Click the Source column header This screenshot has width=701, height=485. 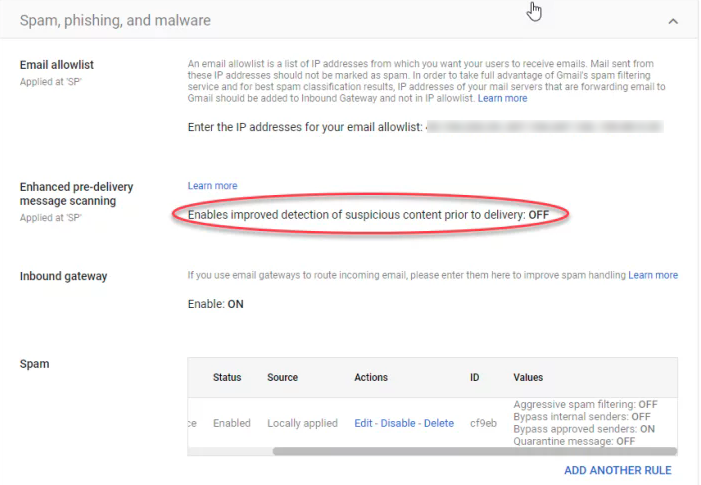tap(283, 377)
